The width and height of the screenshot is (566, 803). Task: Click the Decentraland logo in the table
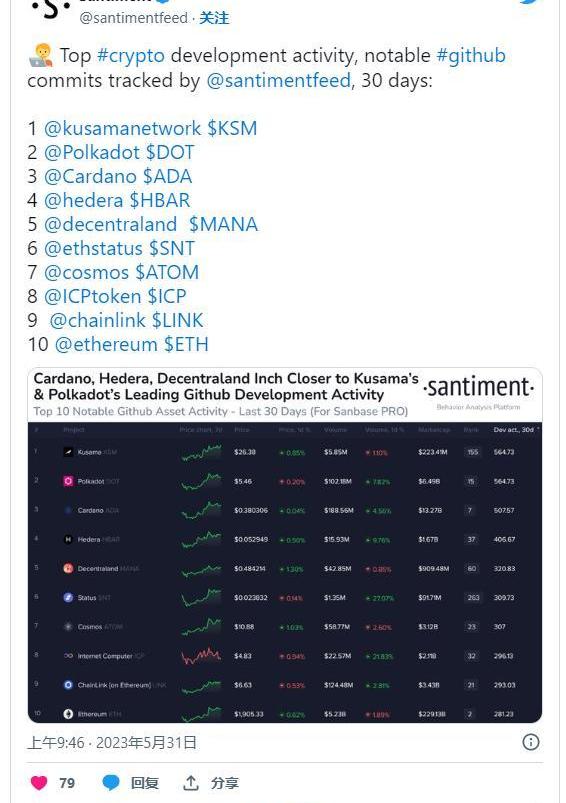click(x=68, y=568)
